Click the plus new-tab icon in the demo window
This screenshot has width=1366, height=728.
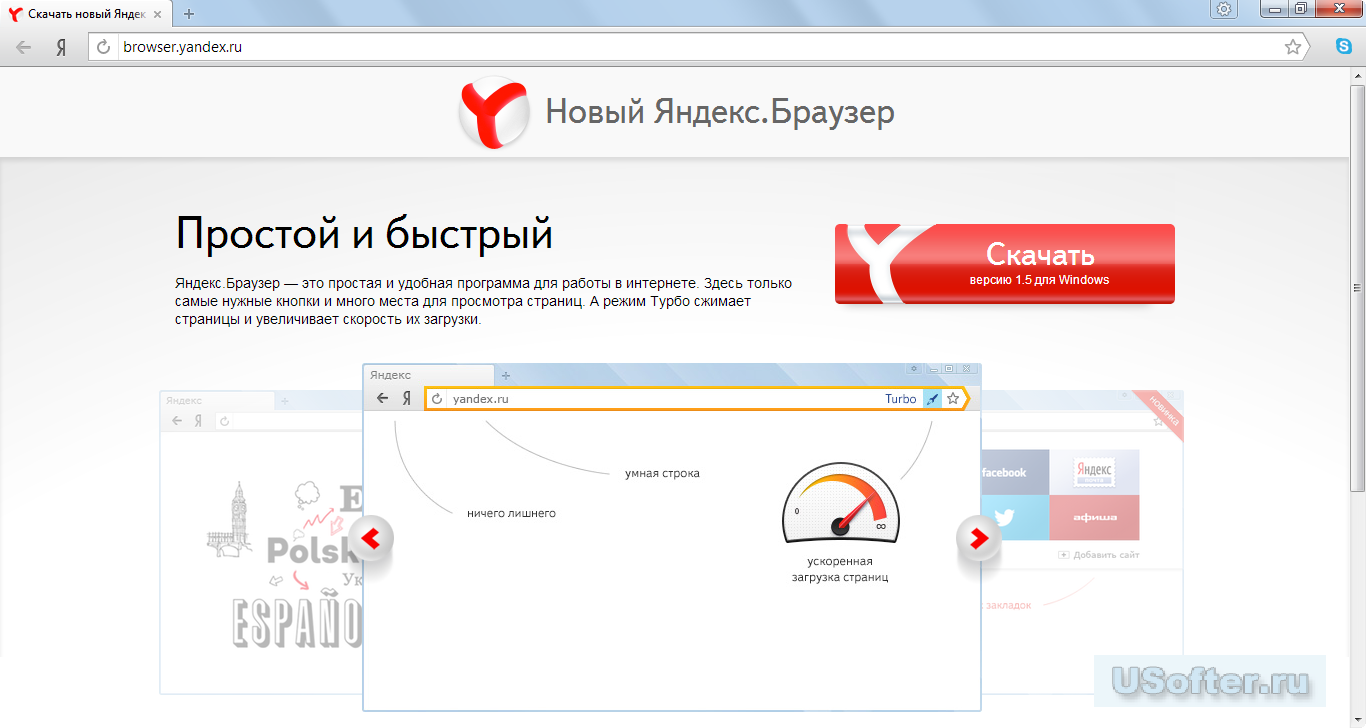coord(505,375)
